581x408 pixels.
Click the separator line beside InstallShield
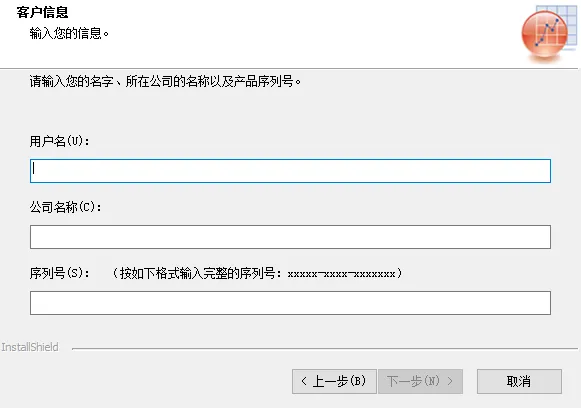[x=325, y=349]
